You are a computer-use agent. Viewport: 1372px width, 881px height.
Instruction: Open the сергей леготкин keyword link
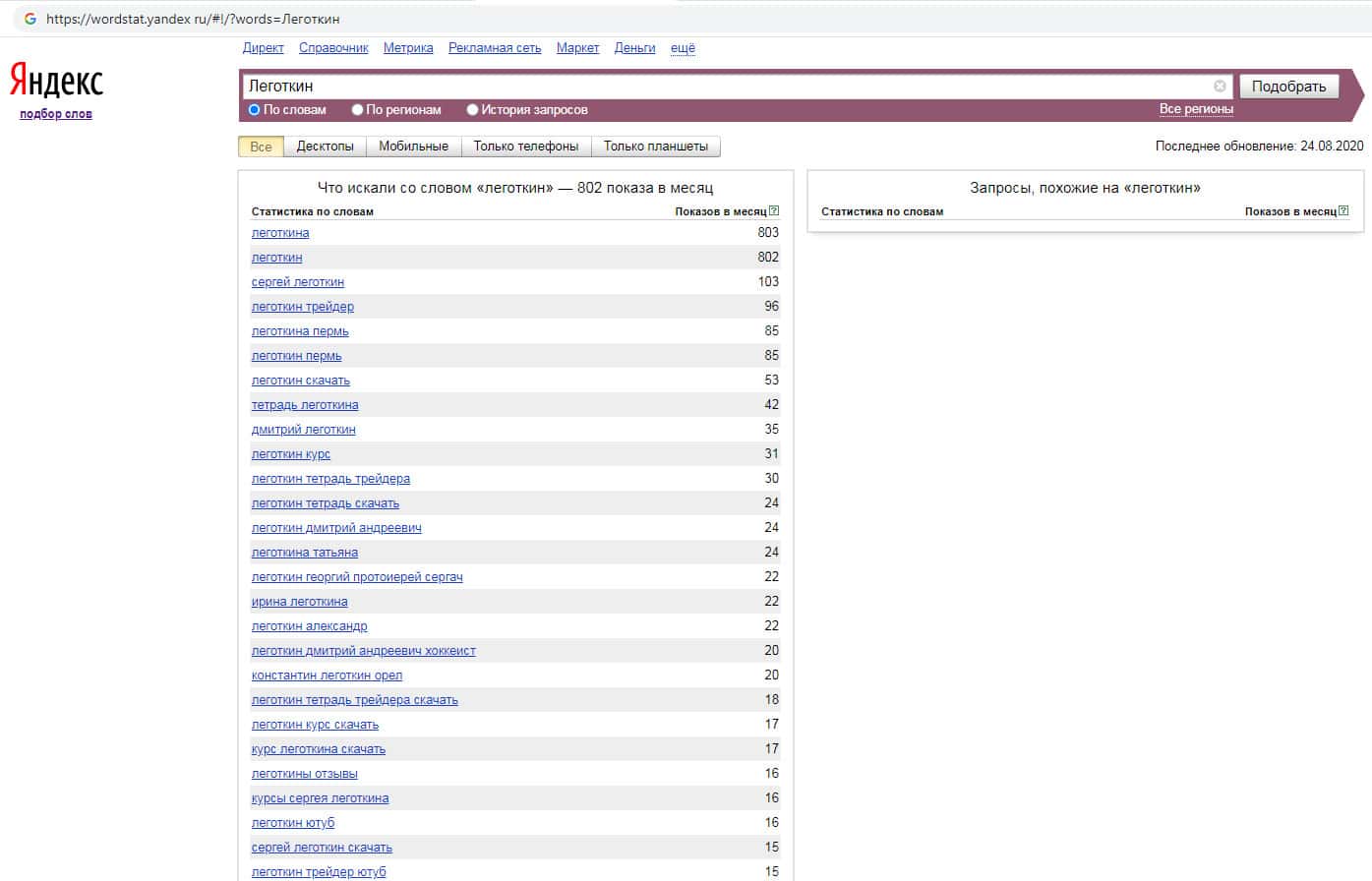[x=297, y=282]
